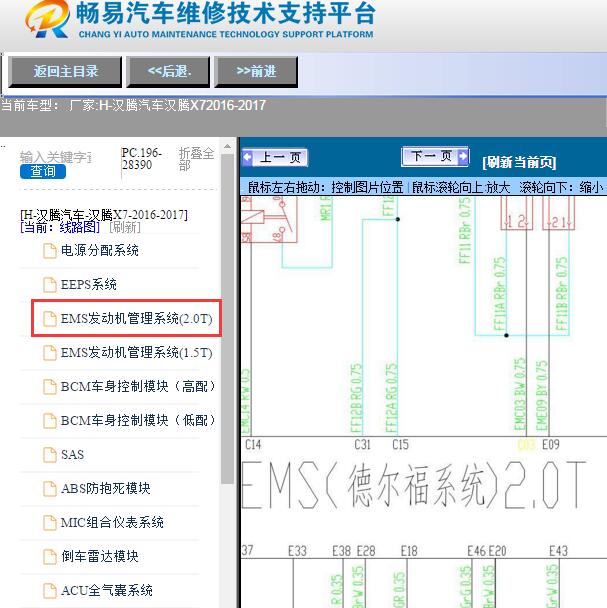Click 折叠全部 to collapse all
This screenshot has width=607, height=608.
[x=196, y=159]
